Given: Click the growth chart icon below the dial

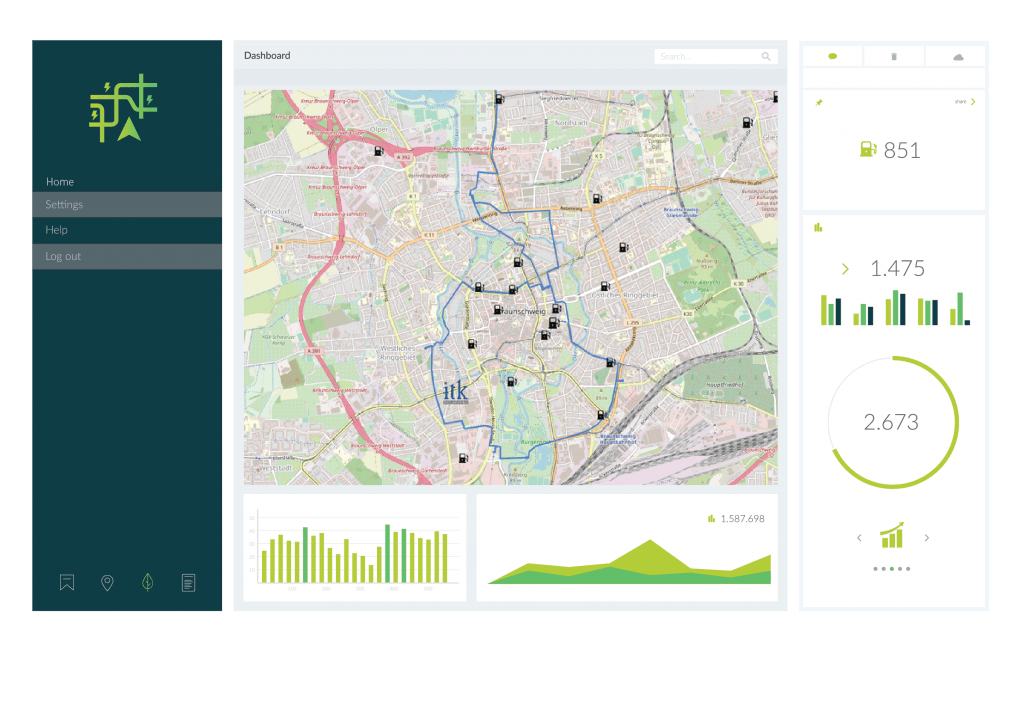Looking at the screenshot, I should click(892, 536).
